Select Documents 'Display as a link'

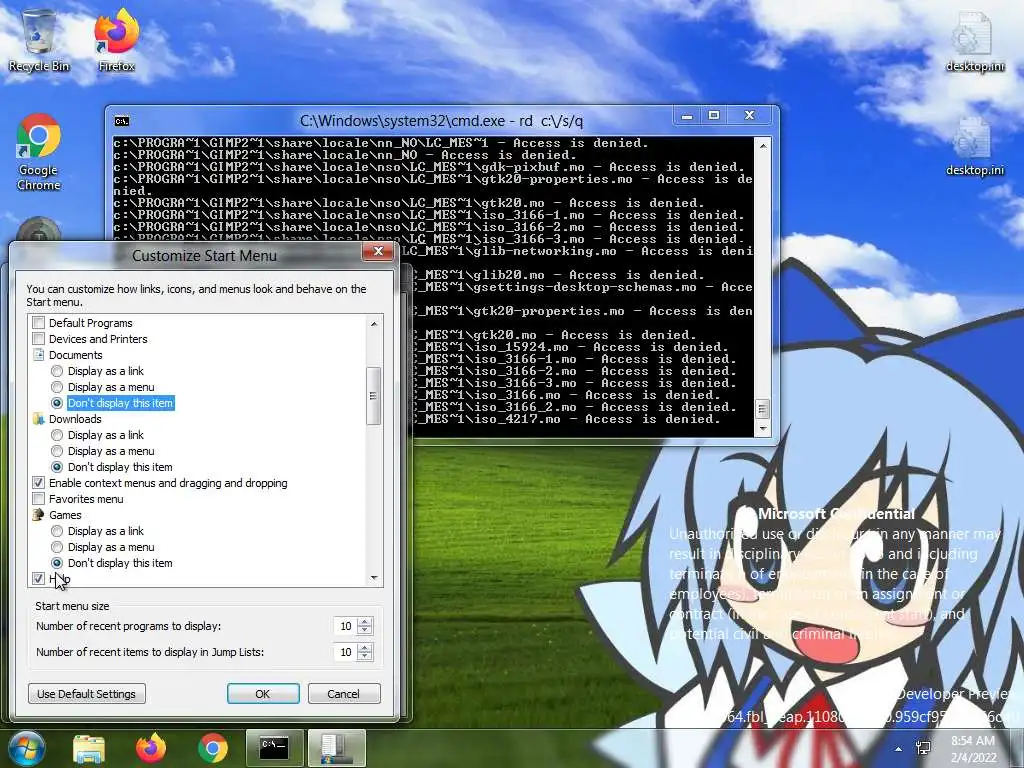(57, 371)
